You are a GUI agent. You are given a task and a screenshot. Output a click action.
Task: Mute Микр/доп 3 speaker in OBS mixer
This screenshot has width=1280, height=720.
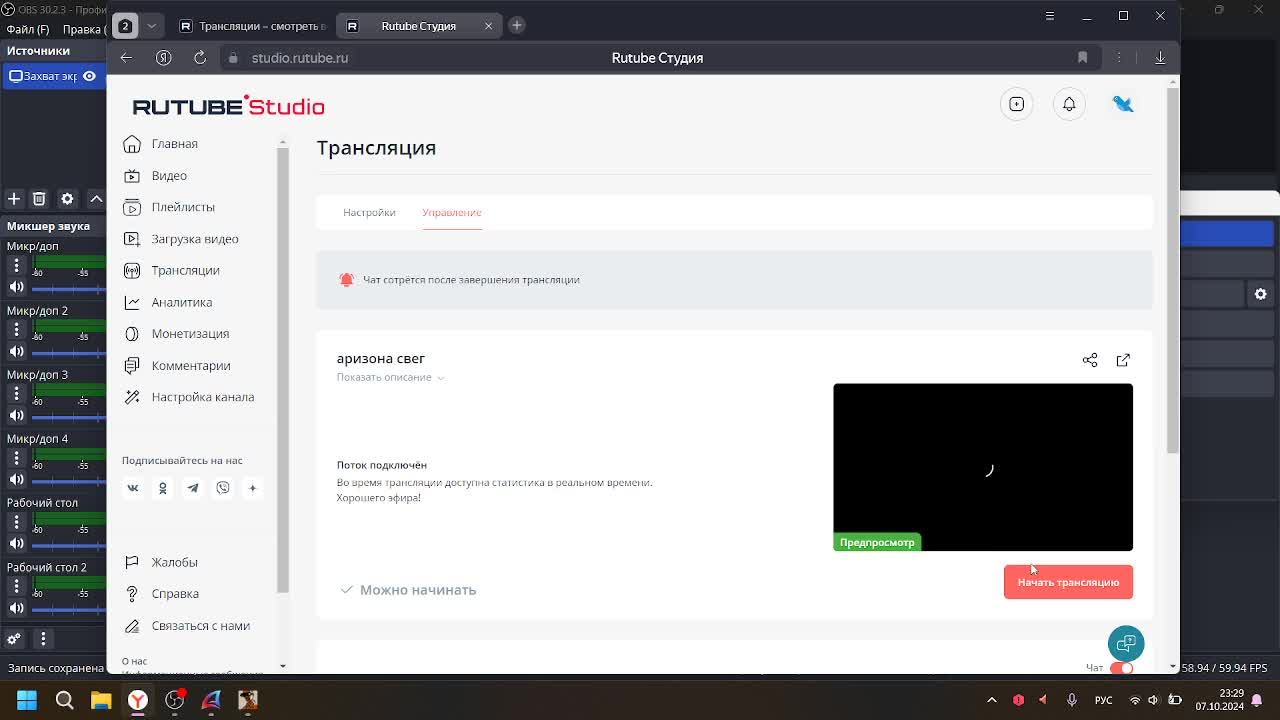coord(16,415)
